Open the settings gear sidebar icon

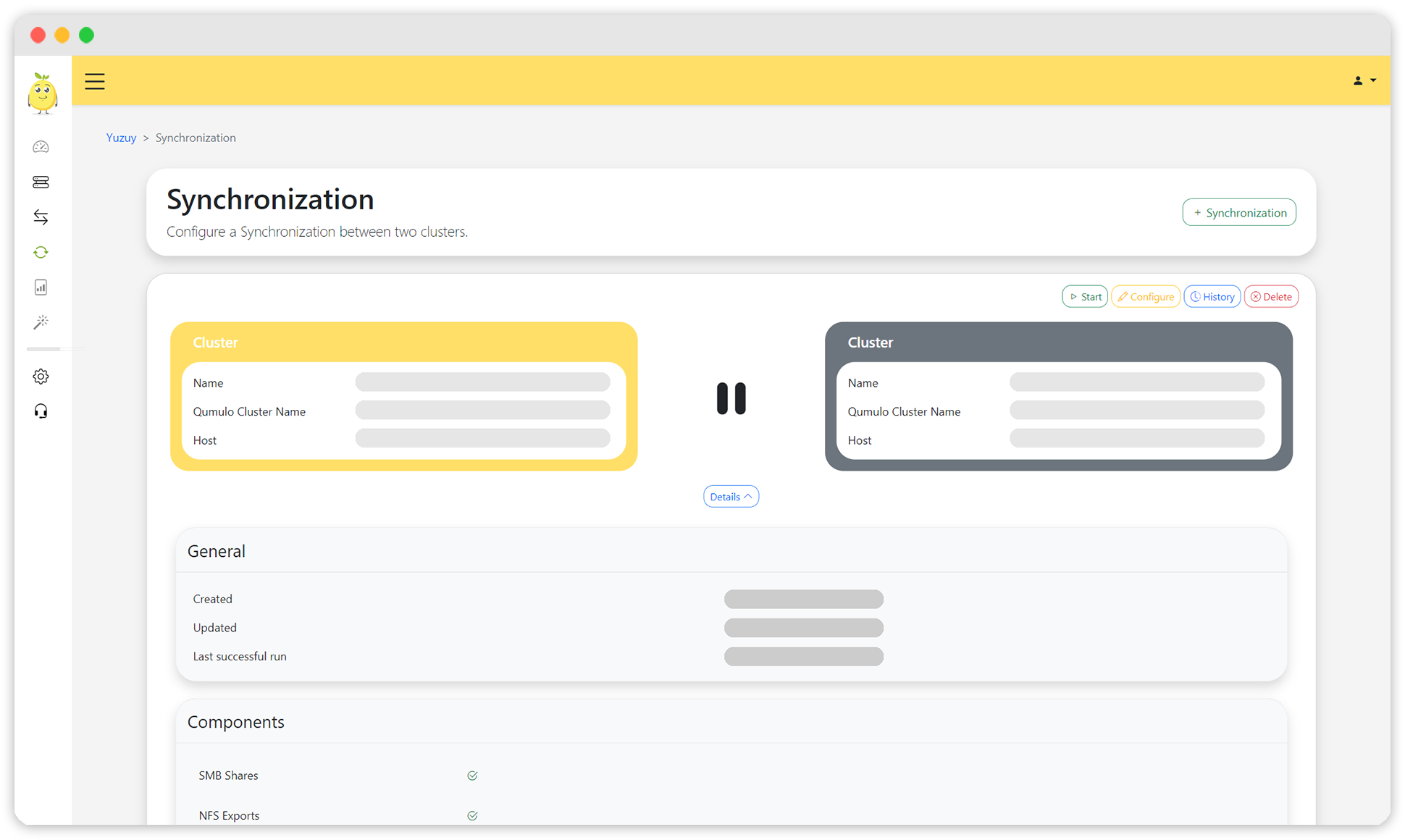click(41, 377)
